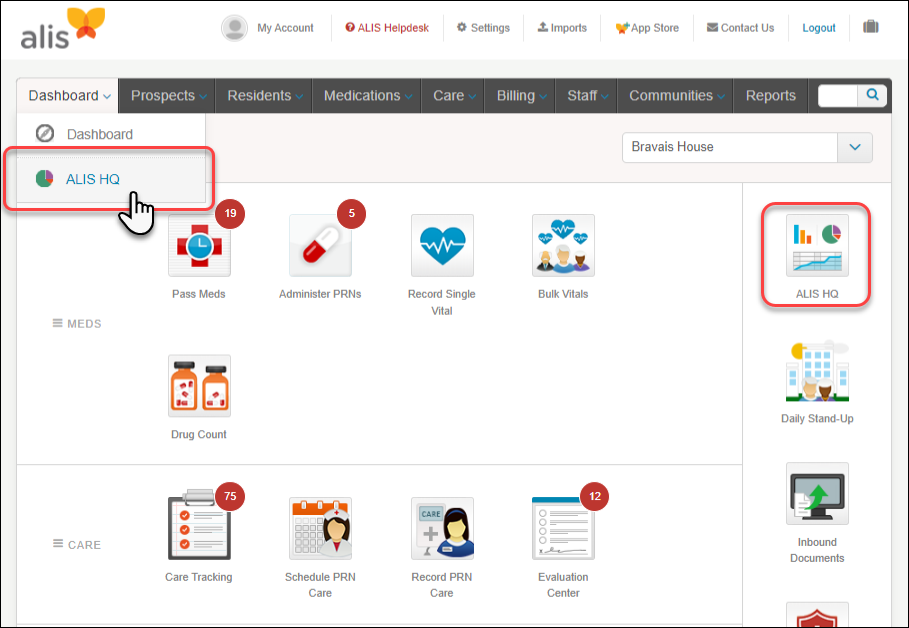Expand the Billing dropdown menu

click(x=521, y=96)
